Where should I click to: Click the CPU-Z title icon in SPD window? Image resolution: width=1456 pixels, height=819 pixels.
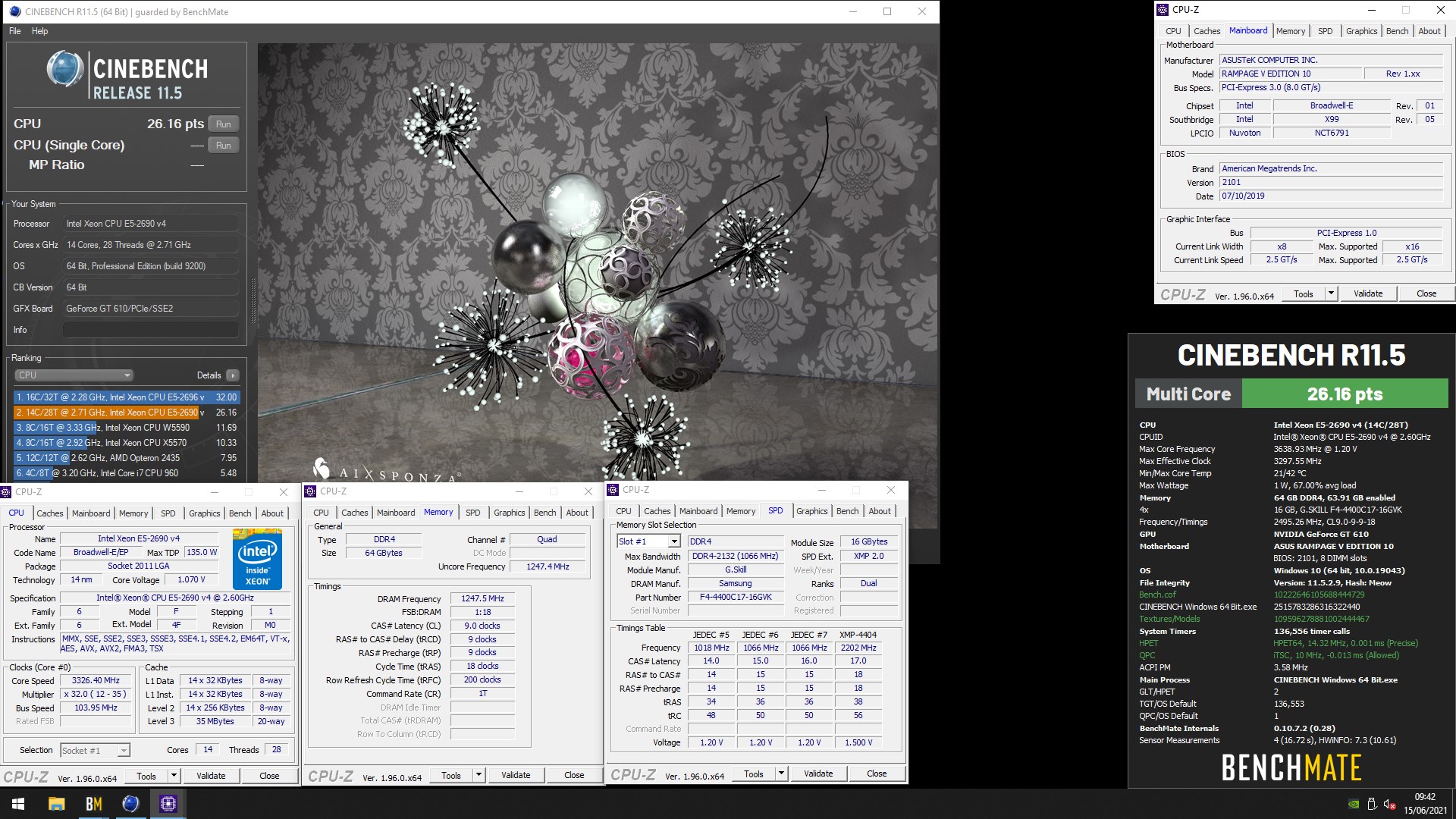click(x=613, y=490)
